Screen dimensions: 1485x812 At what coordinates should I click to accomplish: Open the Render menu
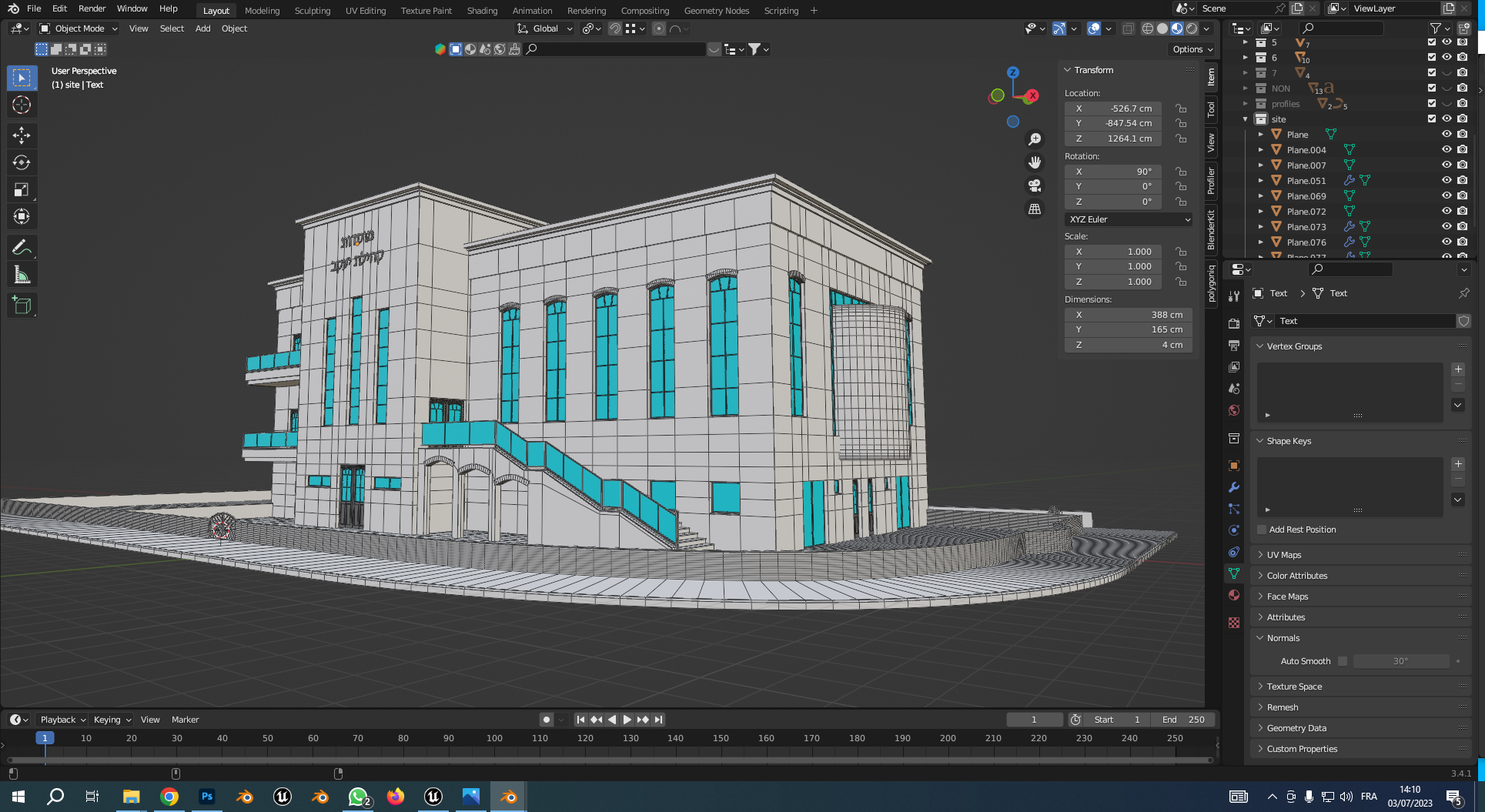coord(92,8)
